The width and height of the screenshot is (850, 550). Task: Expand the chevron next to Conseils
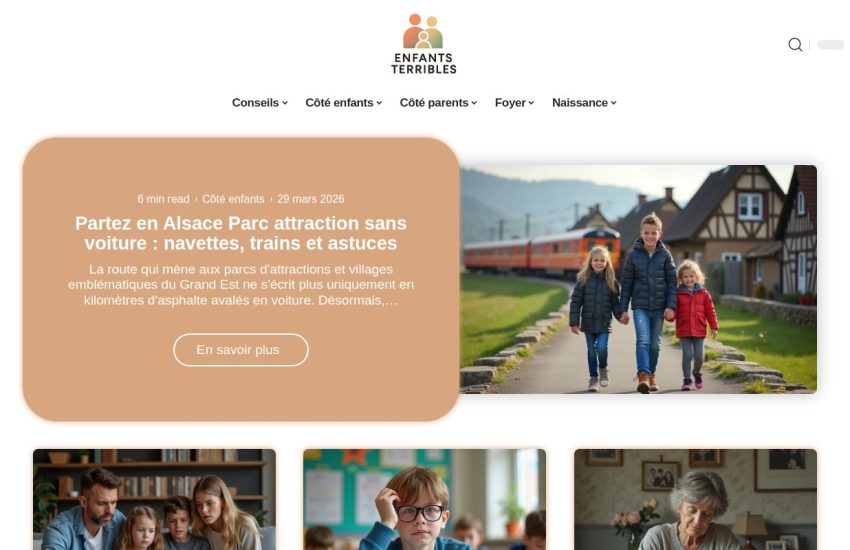click(285, 103)
